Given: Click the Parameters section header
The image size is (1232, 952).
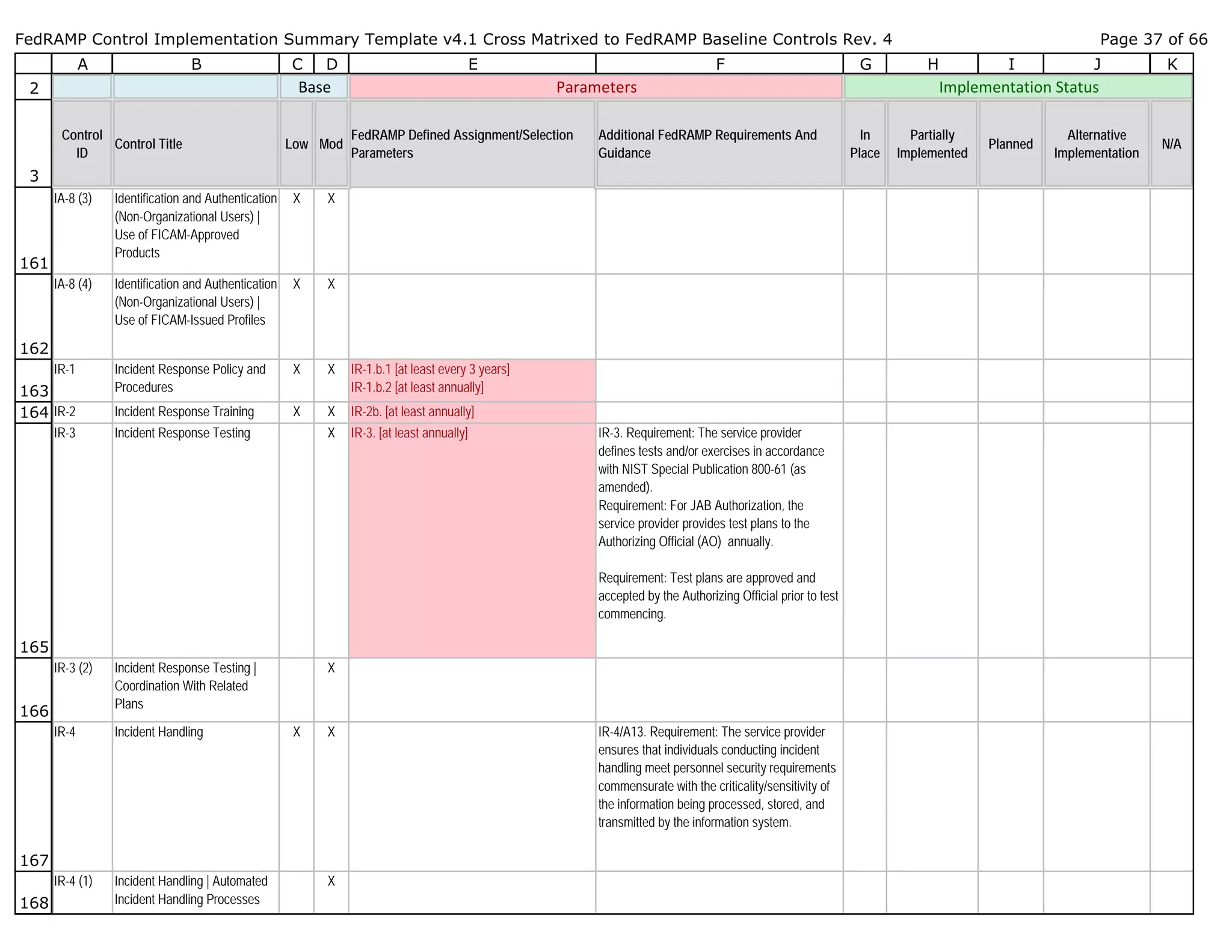Looking at the screenshot, I should point(596,87).
